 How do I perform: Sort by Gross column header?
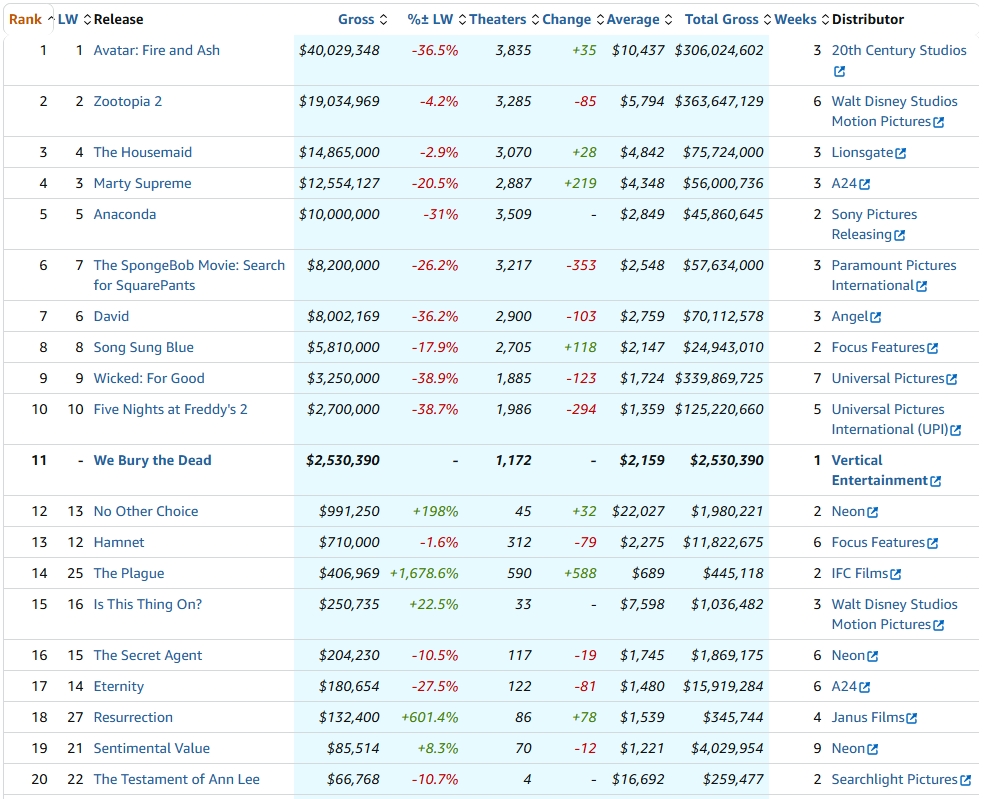(355, 19)
